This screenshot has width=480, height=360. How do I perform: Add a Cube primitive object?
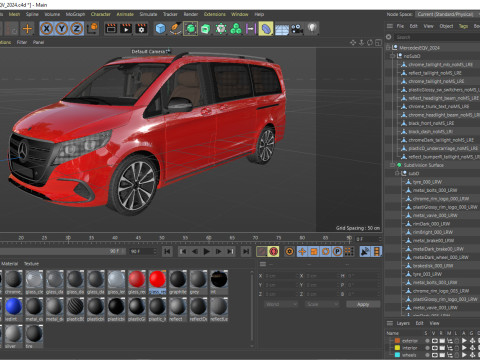click(x=160, y=29)
